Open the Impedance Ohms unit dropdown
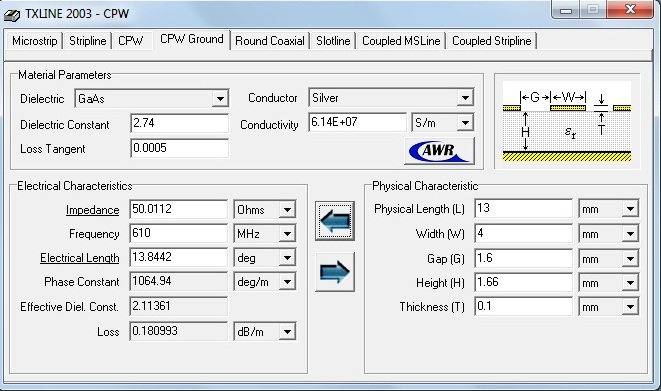The height and width of the screenshot is (391, 661). (265, 209)
